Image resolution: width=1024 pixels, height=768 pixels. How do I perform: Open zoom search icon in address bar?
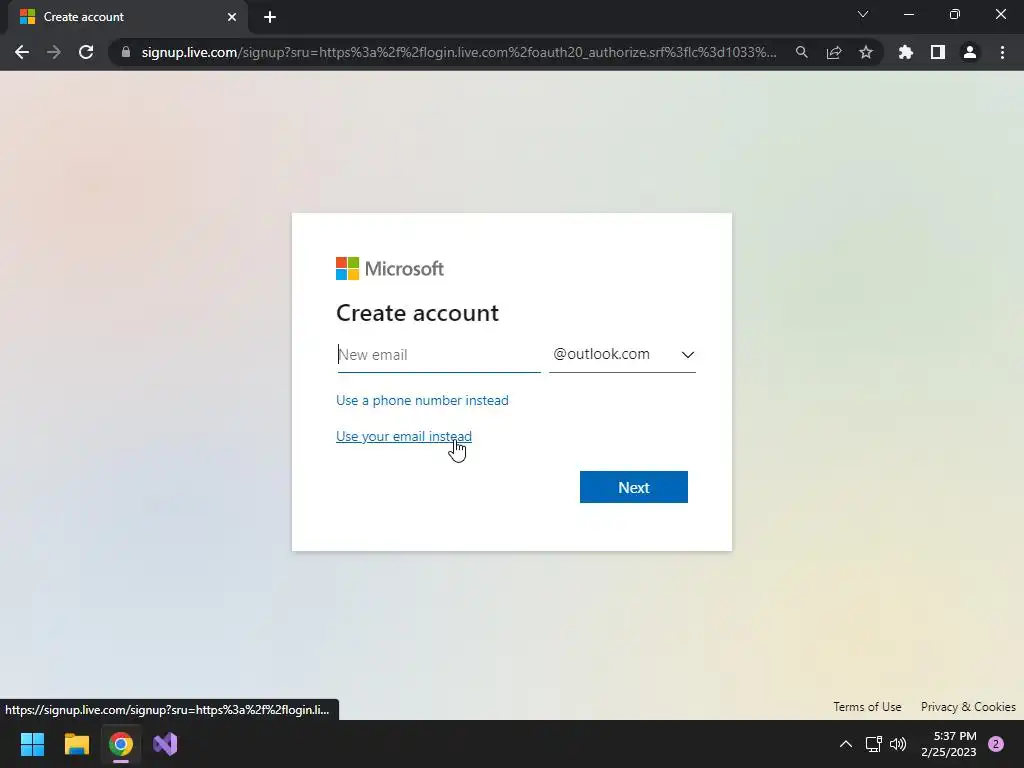(x=801, y=52)
